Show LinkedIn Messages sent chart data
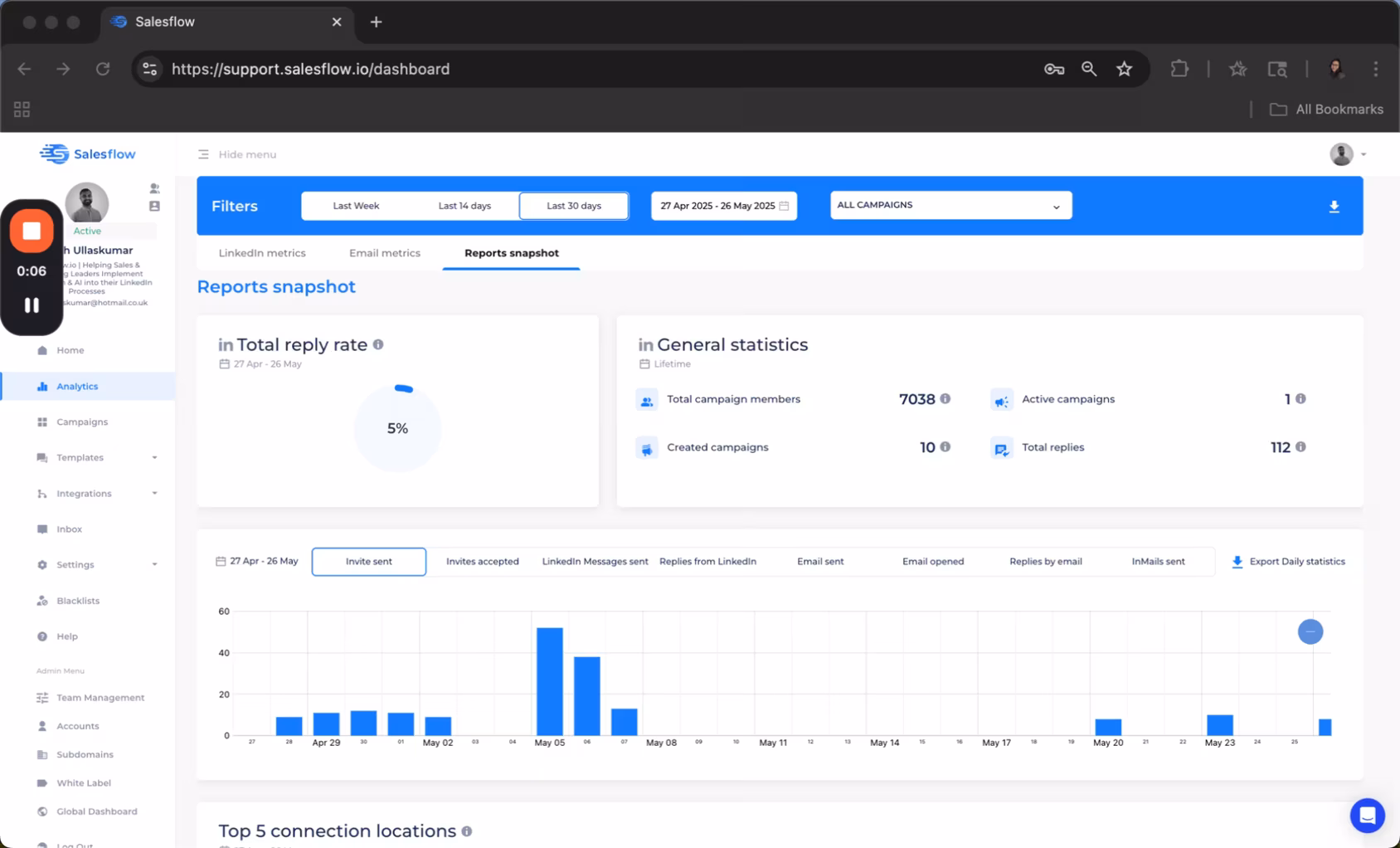The image size is (1400, 848). point(595,562)
